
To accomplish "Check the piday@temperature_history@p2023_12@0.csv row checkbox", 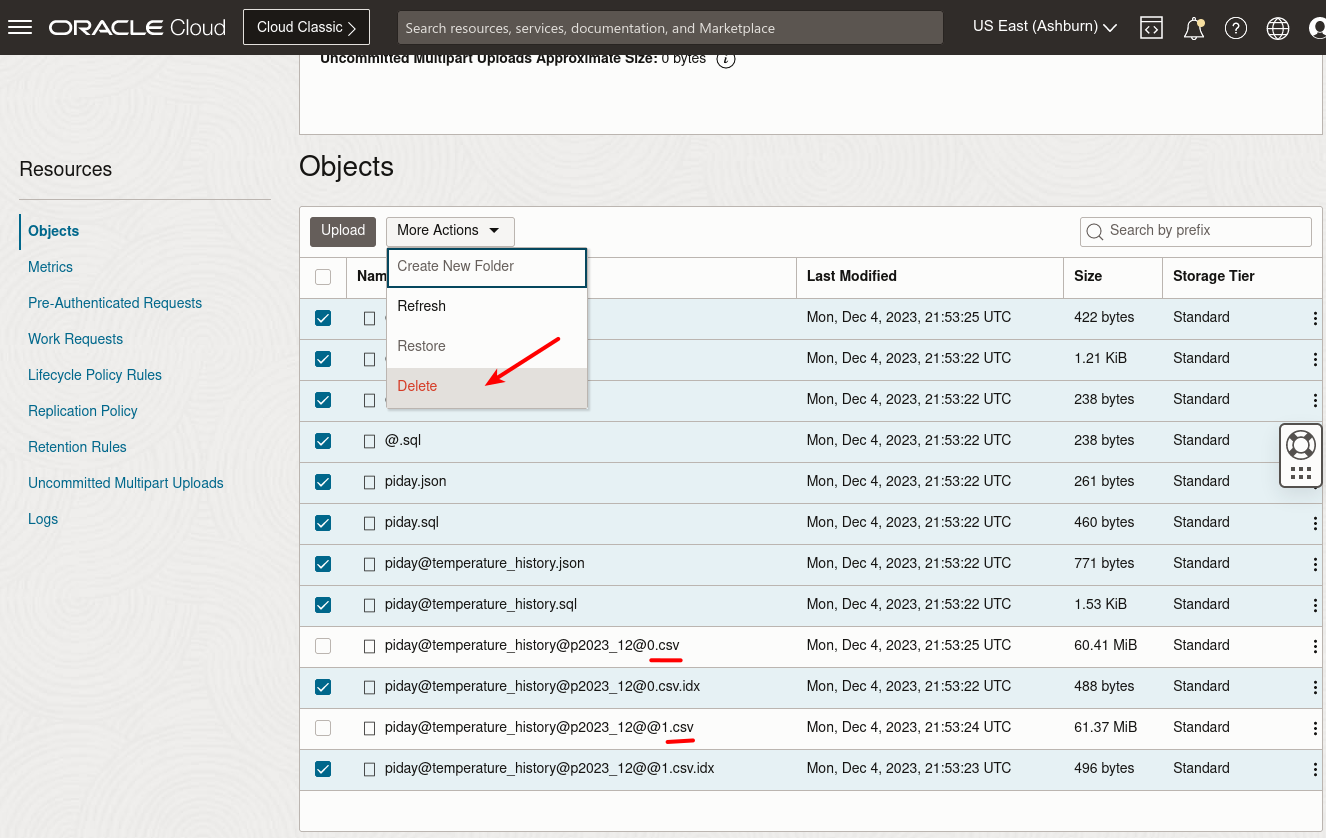I will pyautogui.click(x=323, y=645).
